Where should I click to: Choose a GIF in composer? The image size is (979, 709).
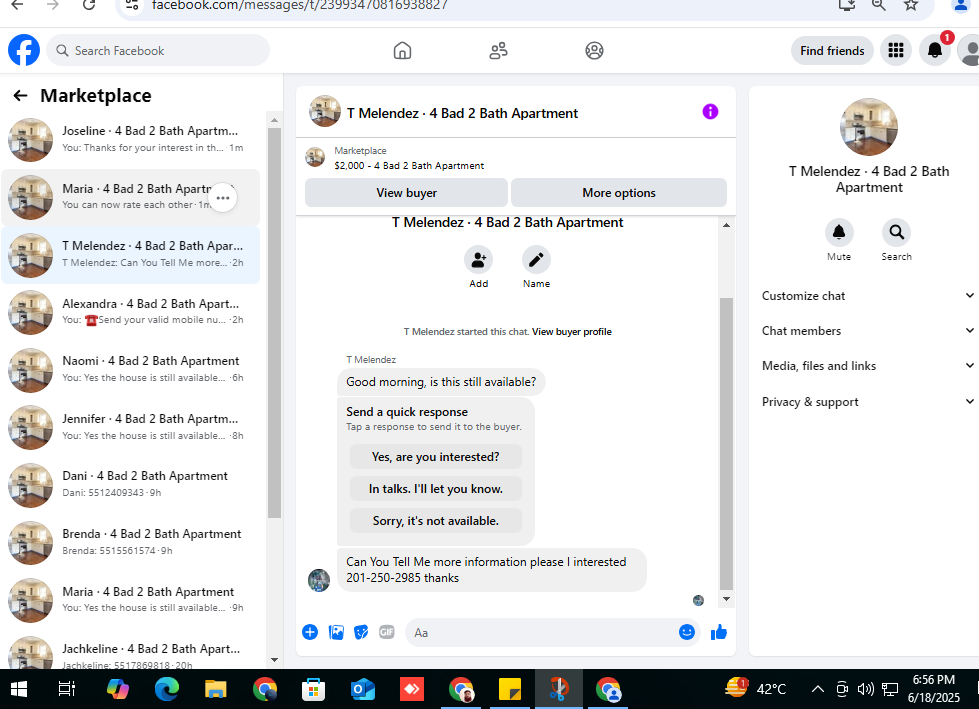click(x=386, y=632)
